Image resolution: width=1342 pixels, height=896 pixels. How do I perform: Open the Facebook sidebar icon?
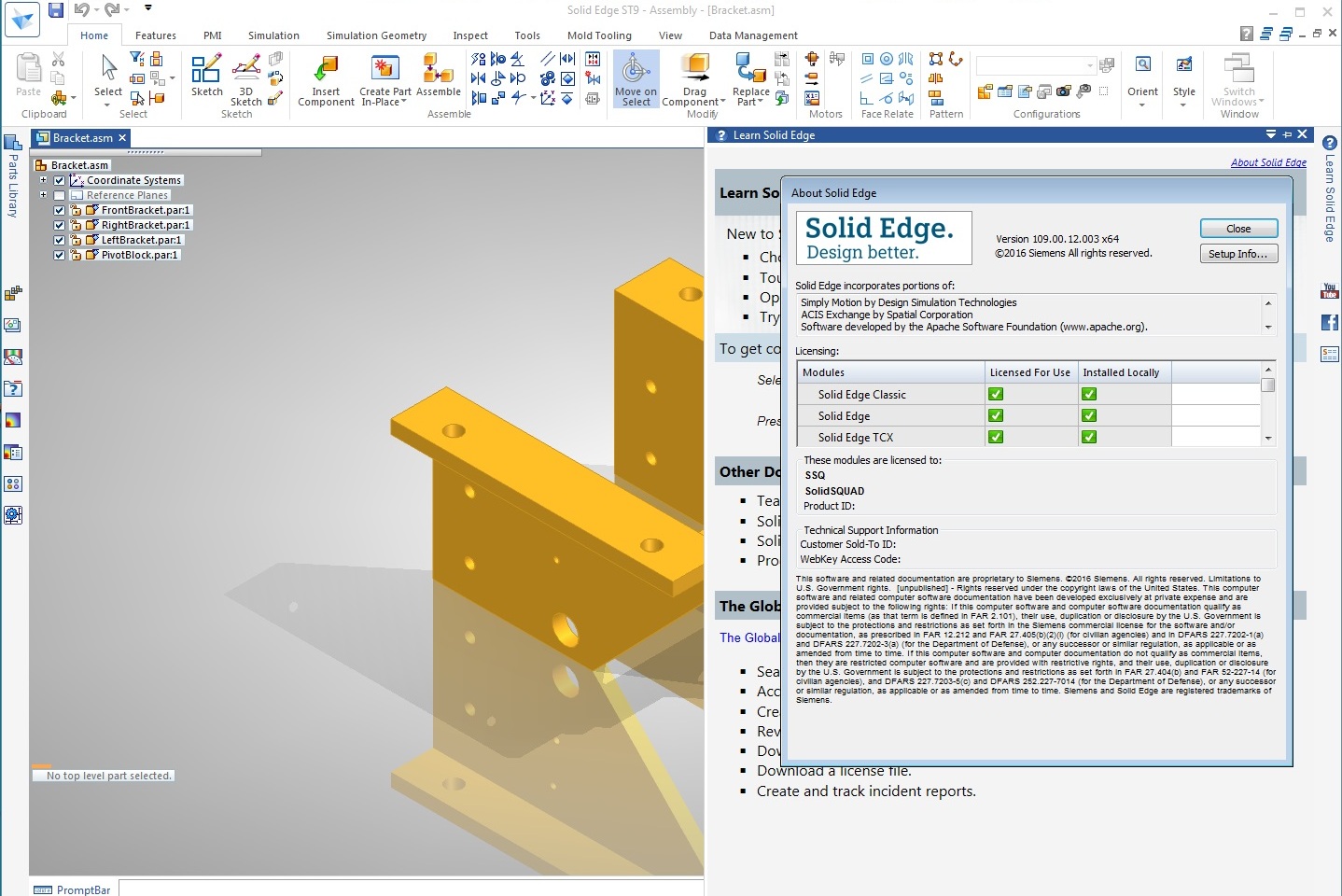click(x=1330, y=323)
